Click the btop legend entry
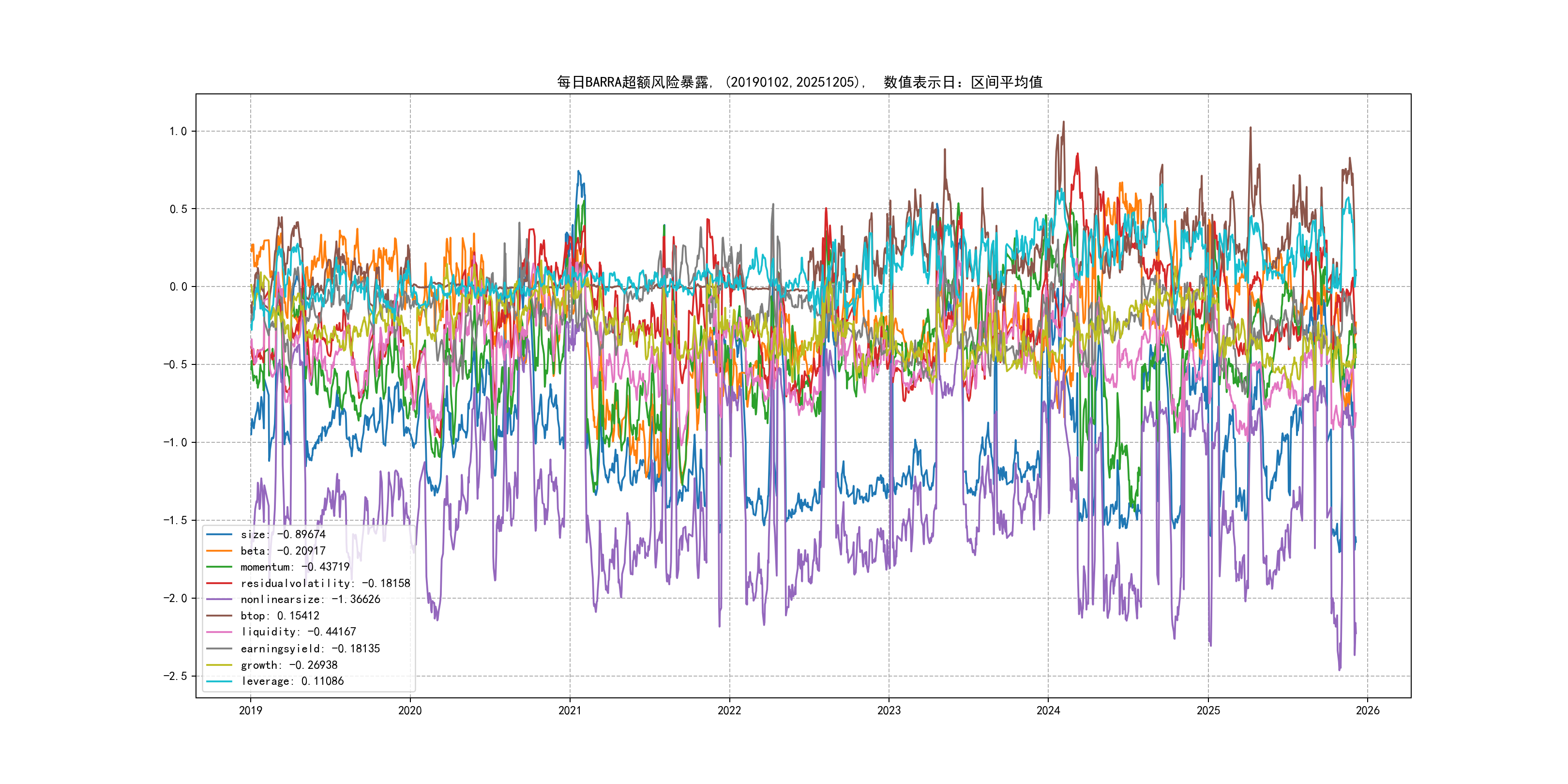This screenshot has height=784, width=1568. 280,616
